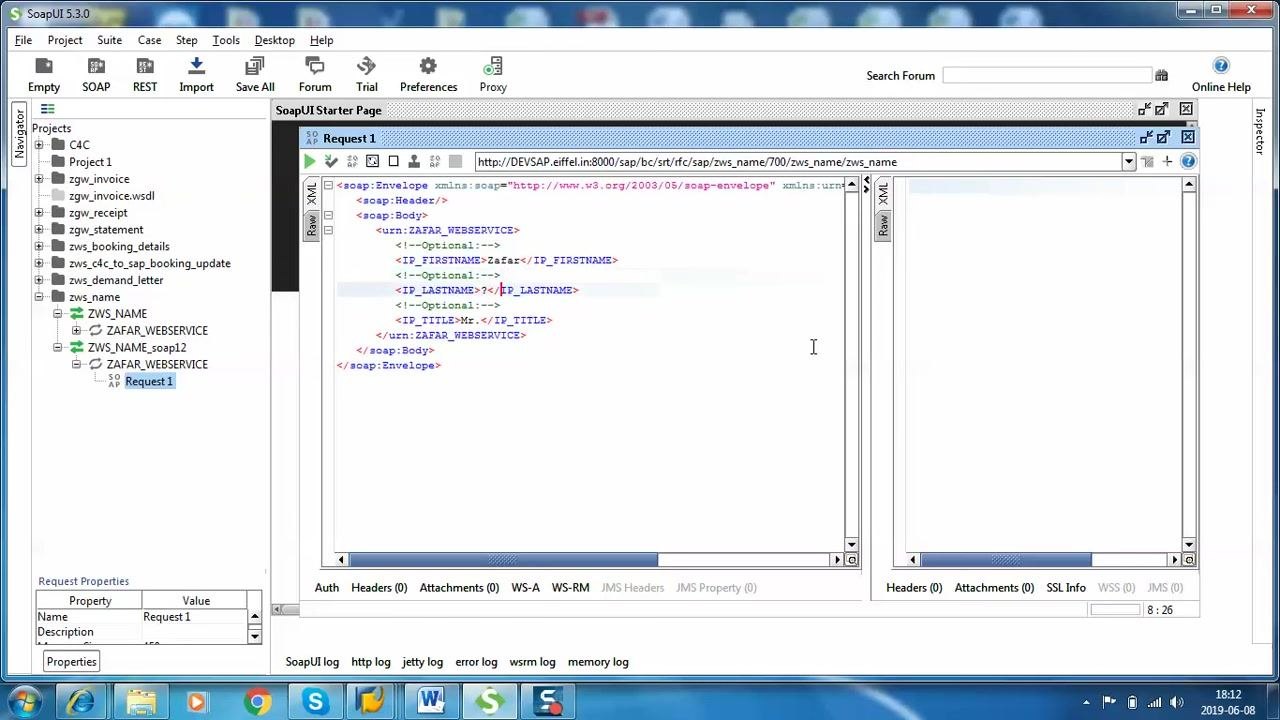Screen dimensions: 1280x720
Task: Click the Import toolbar button
Action: pos(196,75)
